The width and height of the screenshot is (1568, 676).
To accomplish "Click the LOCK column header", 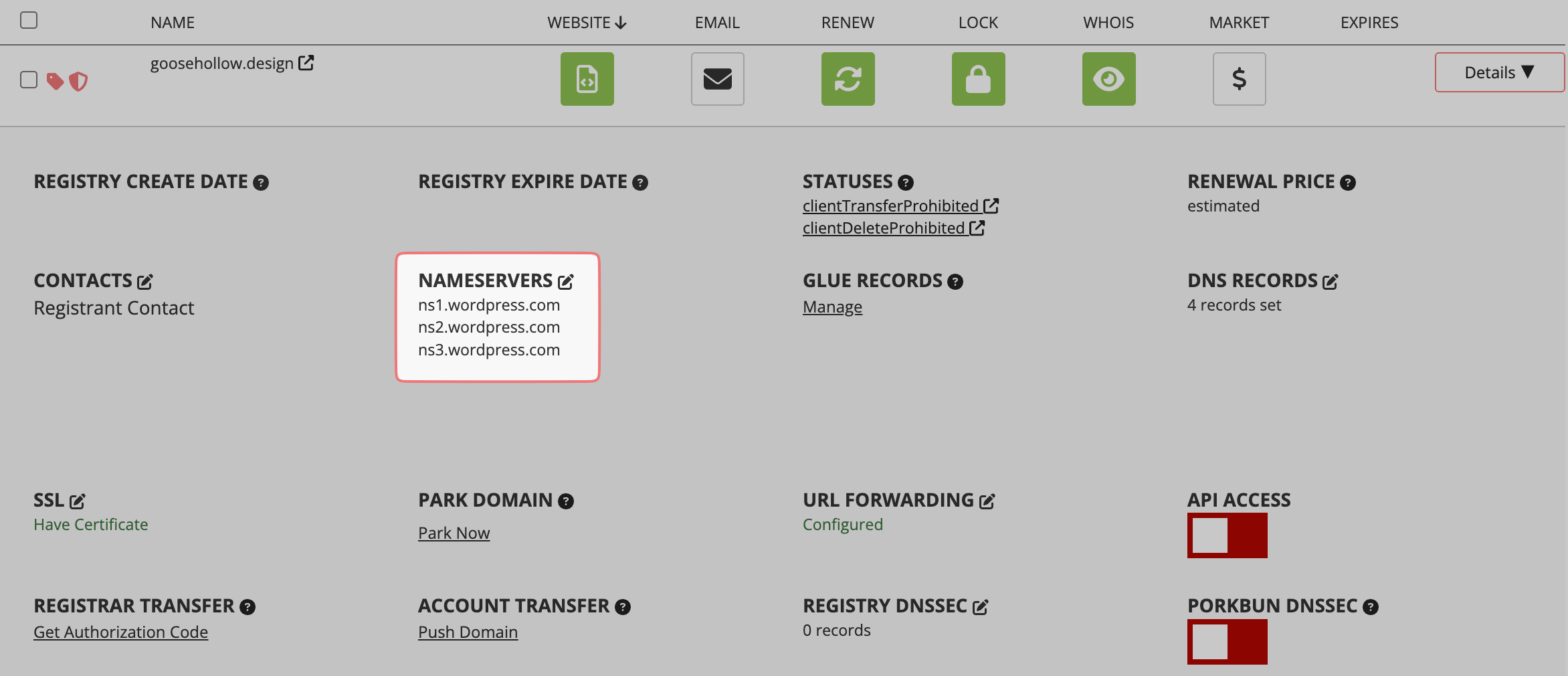I will tap(978, 23).
